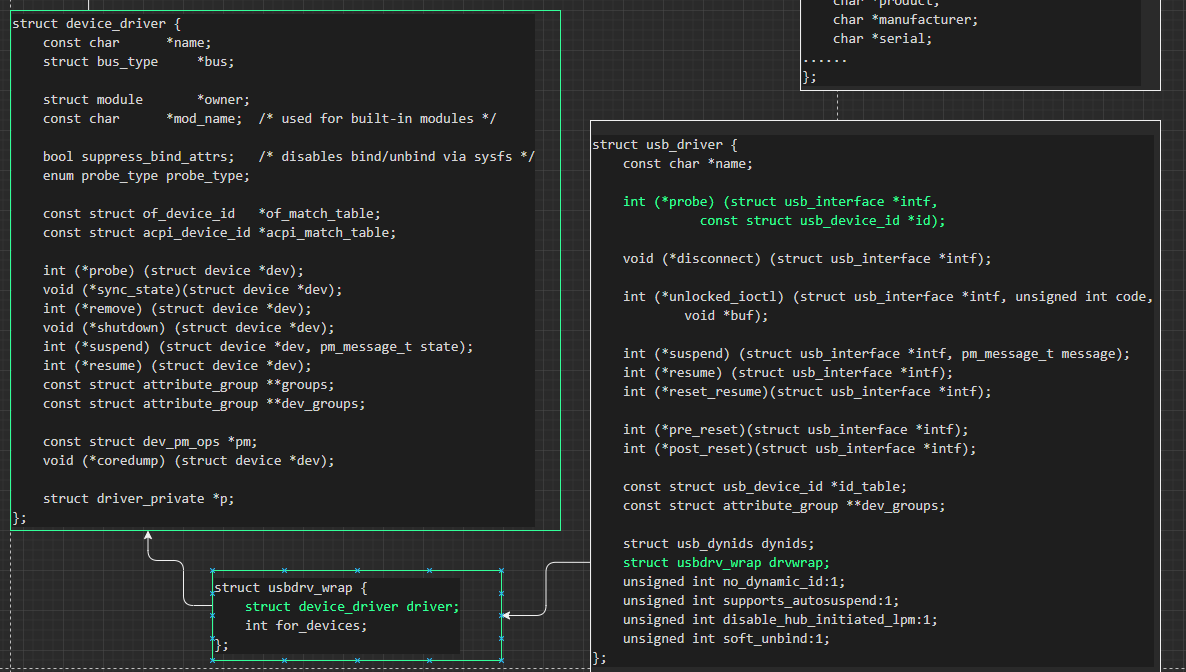1186x672 pixels.
Task: Click 'unsigned int disable_hub_initiated_lpm:1;'
Action: [x=780, y=620]
